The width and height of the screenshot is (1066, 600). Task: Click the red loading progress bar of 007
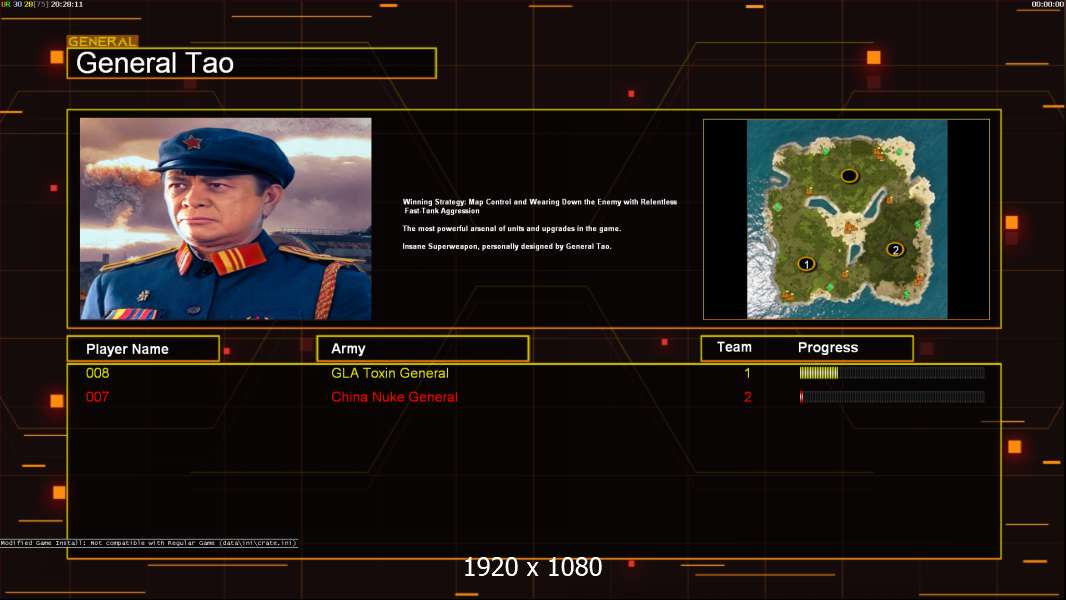tap(892, 397)
